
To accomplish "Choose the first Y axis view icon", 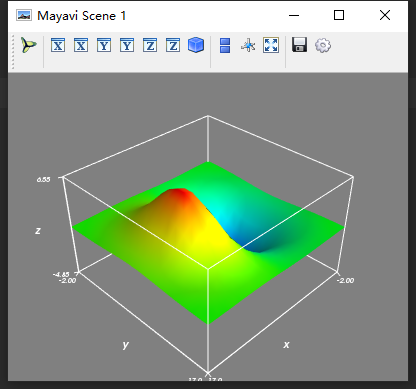I will [104, 45].
